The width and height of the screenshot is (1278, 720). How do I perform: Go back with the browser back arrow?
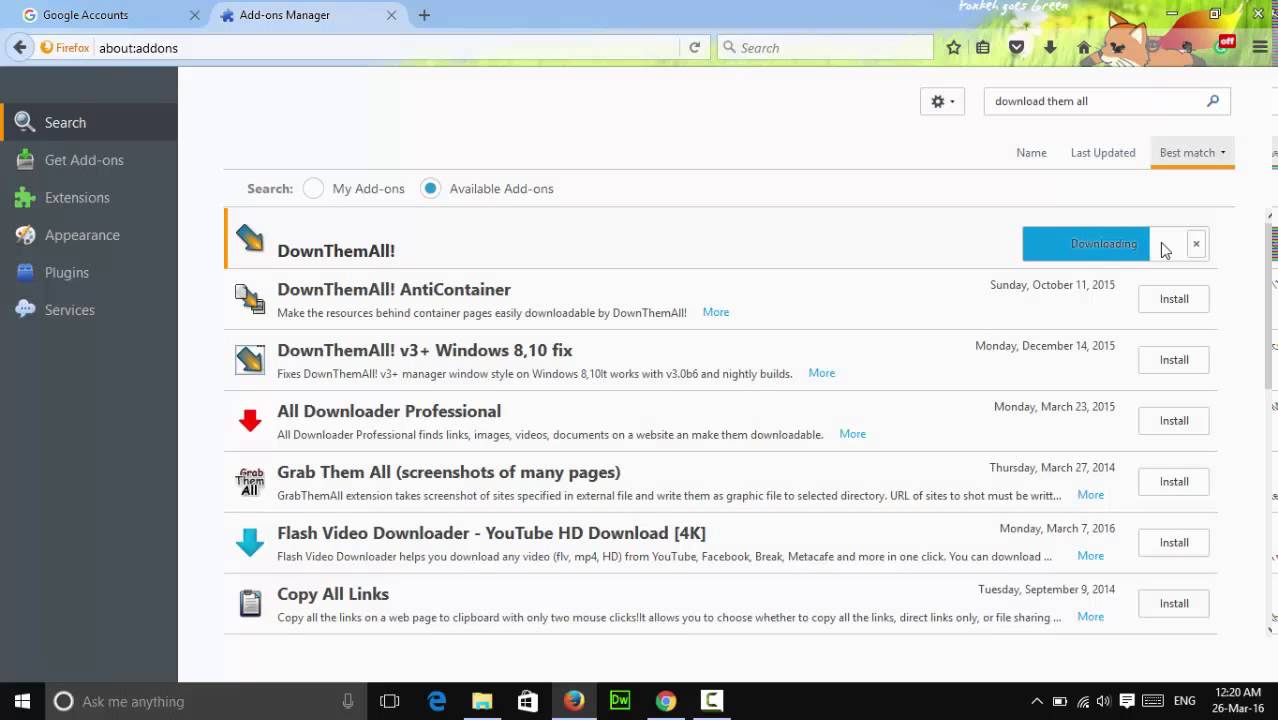[x=20, y=47]
